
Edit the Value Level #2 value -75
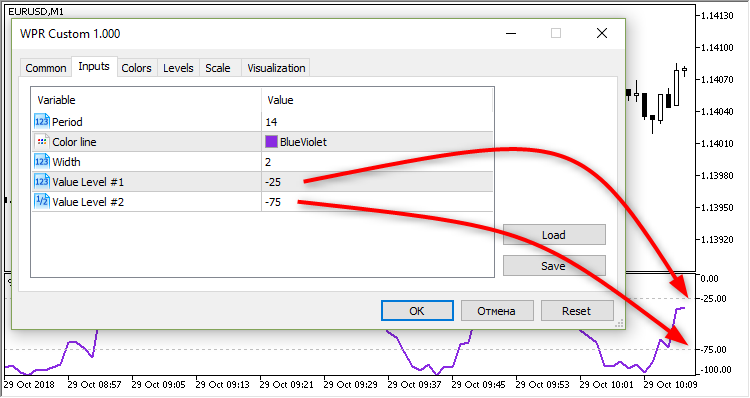pyautogui.click(x=273, y=202)
